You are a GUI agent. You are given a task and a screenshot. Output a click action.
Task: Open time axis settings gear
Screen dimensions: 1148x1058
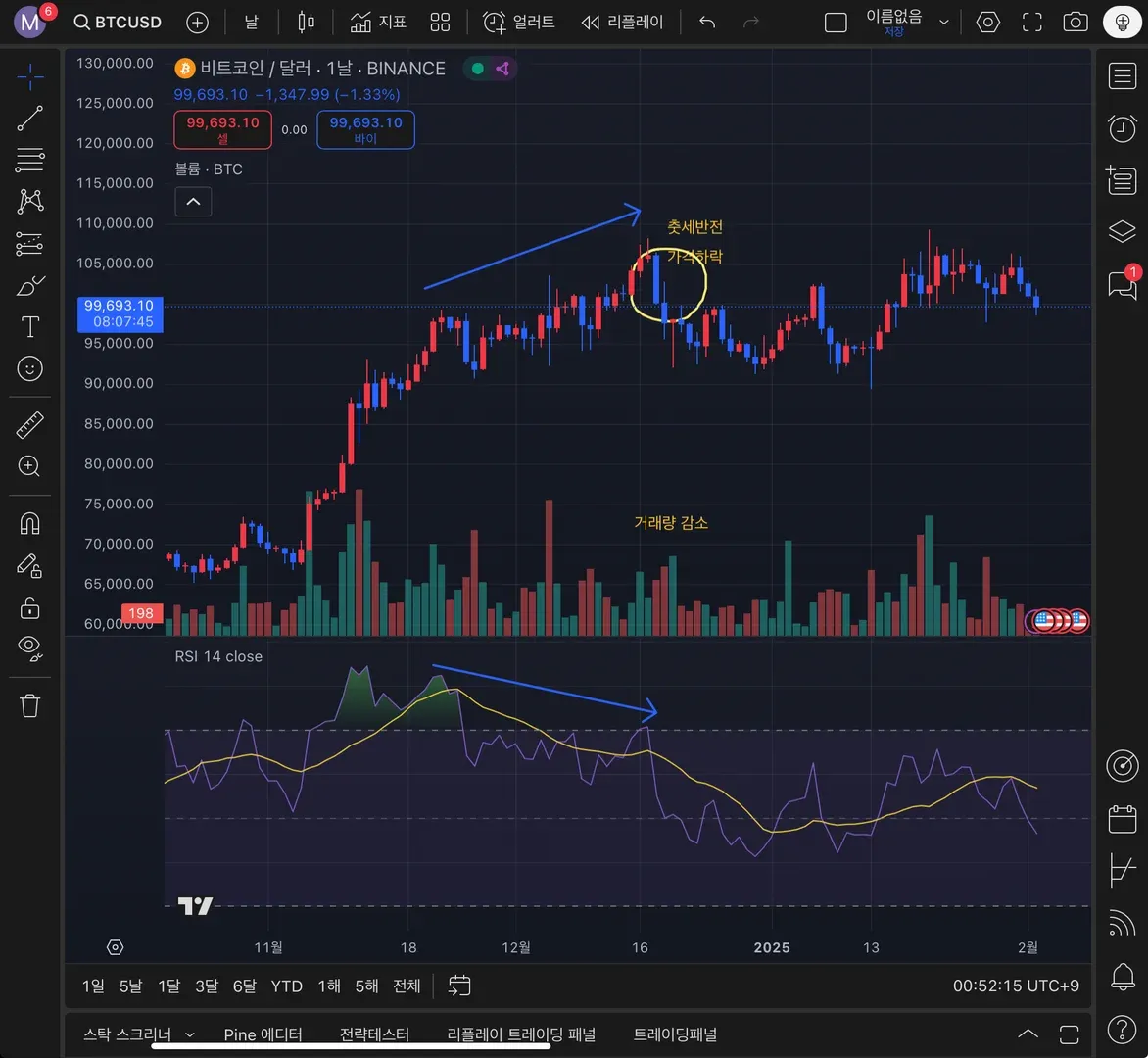pos(115,947)
